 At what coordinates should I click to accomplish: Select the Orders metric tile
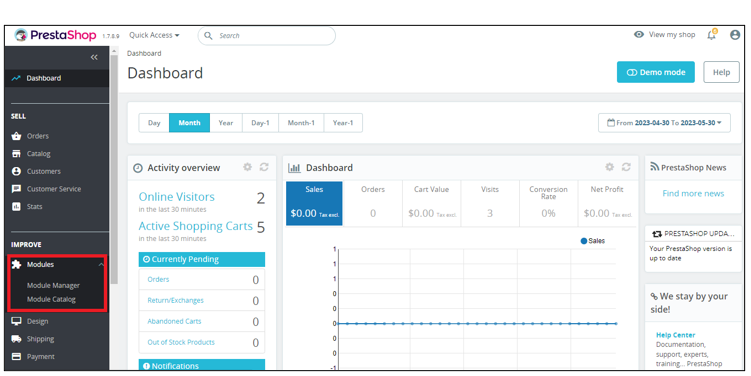tap(373, 203)
